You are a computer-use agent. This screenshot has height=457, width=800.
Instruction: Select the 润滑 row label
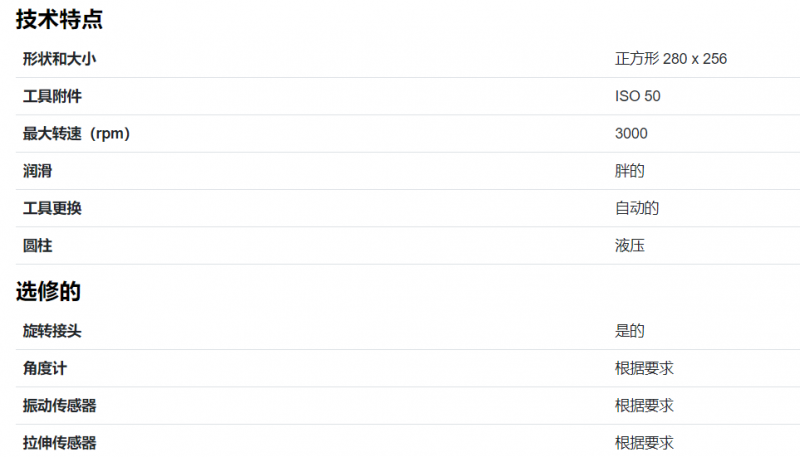click(37, 171)
